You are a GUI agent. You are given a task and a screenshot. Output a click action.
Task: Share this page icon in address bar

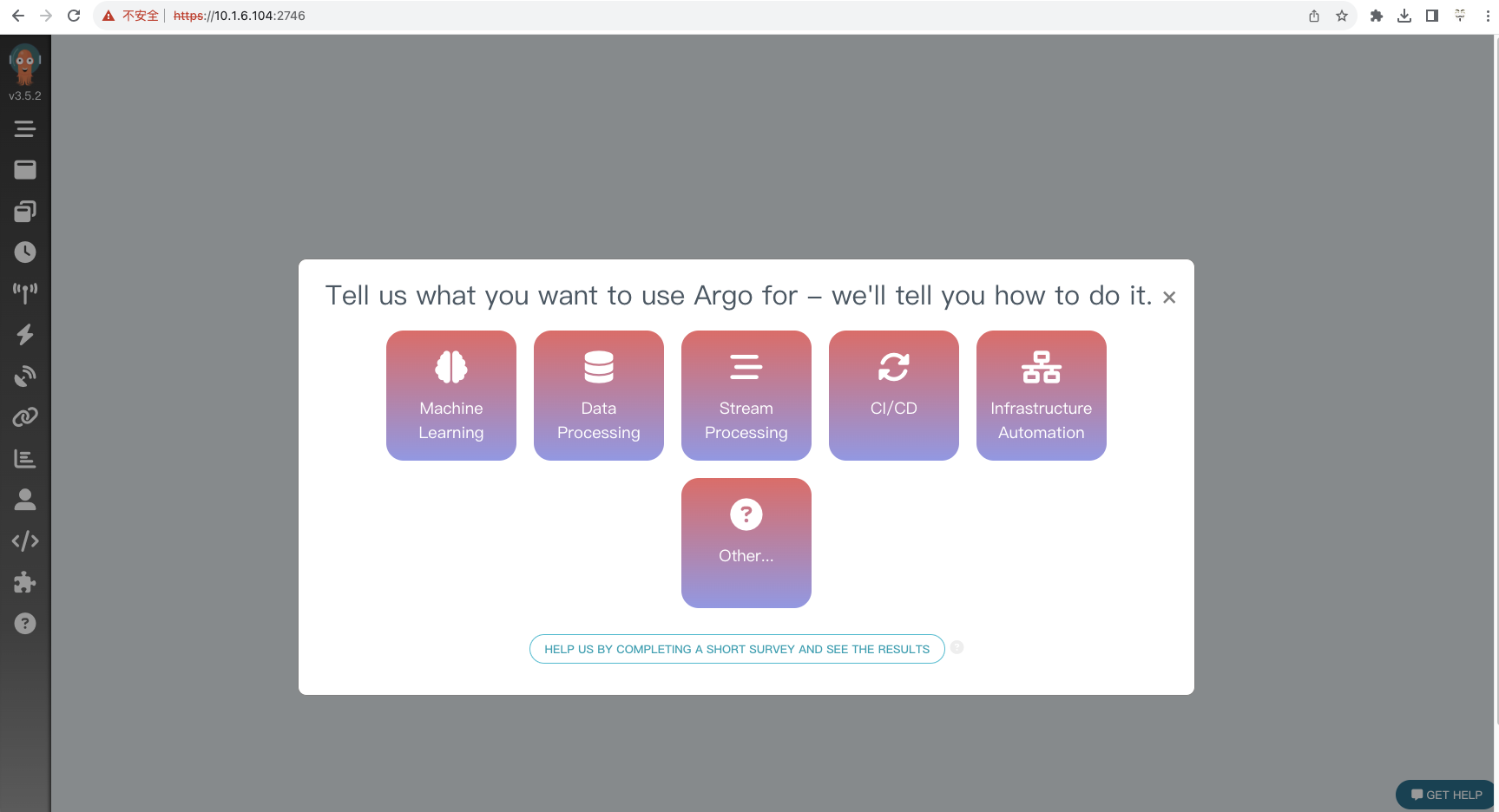point(1314,16)
